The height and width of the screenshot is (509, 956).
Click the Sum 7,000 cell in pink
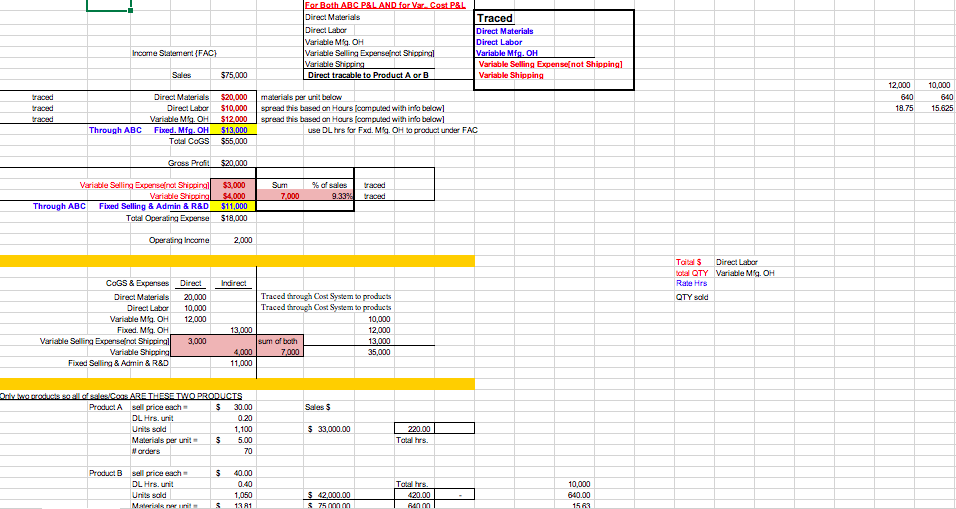tap(280, 196)
